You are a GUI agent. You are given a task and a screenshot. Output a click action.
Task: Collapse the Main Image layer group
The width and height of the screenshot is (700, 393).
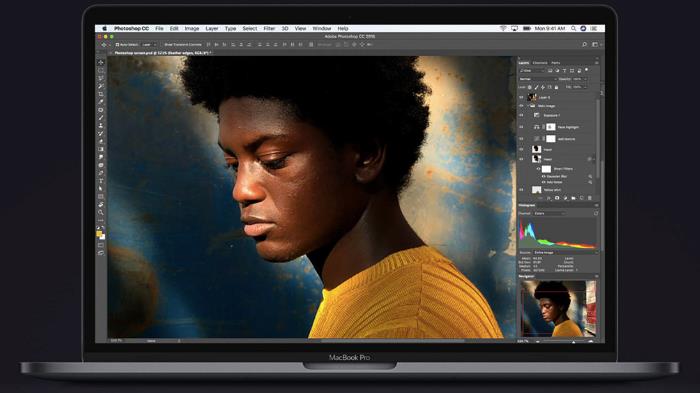point(527,106)
